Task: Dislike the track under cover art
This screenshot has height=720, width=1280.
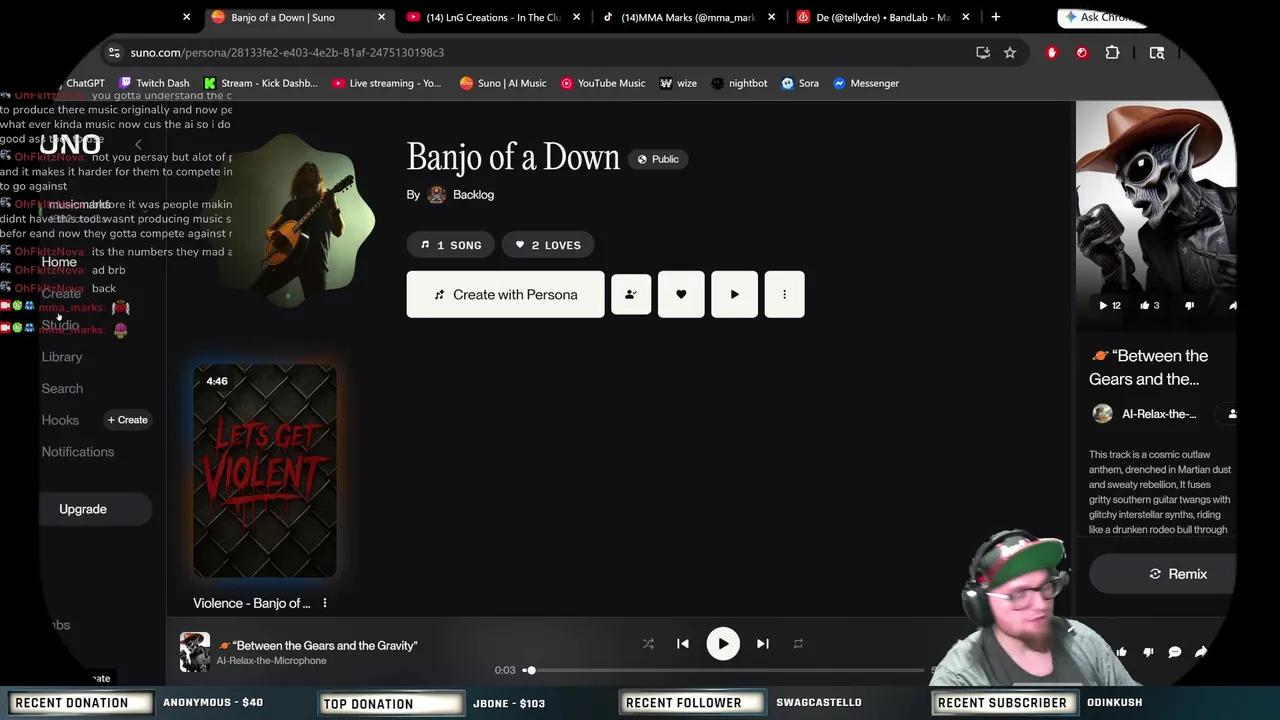Action: pyautogui.click(x=1189, y=306)
